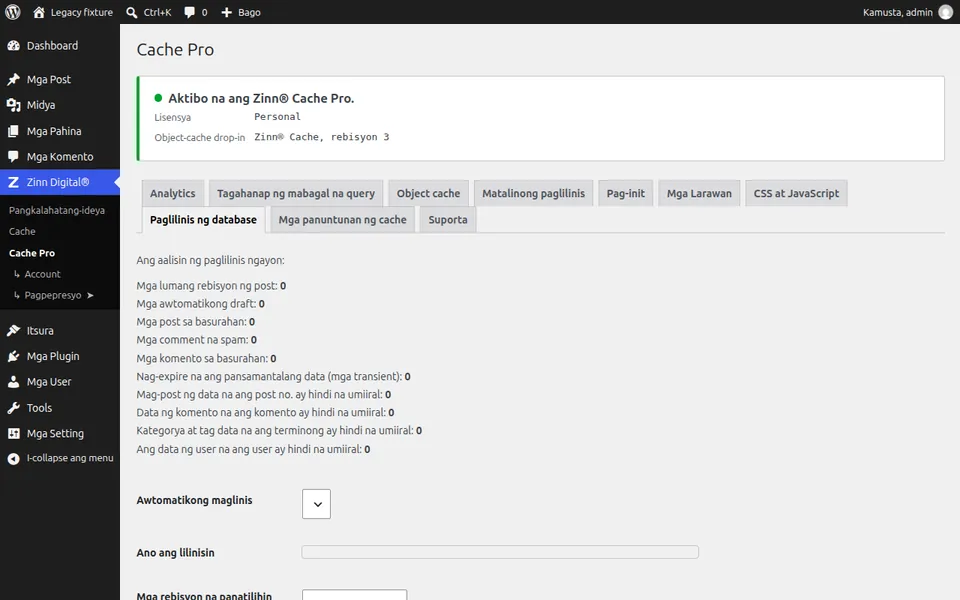
Task: Click the Mga awtomatikong draft count text
Action: (x=201, y=304)
